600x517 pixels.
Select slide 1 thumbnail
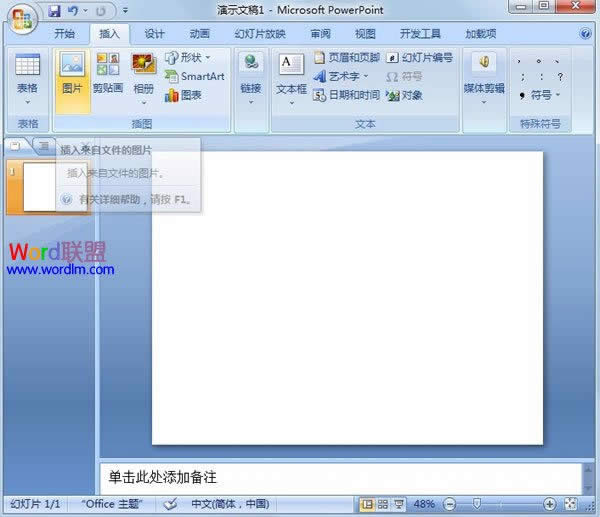(x=49, y=186)
